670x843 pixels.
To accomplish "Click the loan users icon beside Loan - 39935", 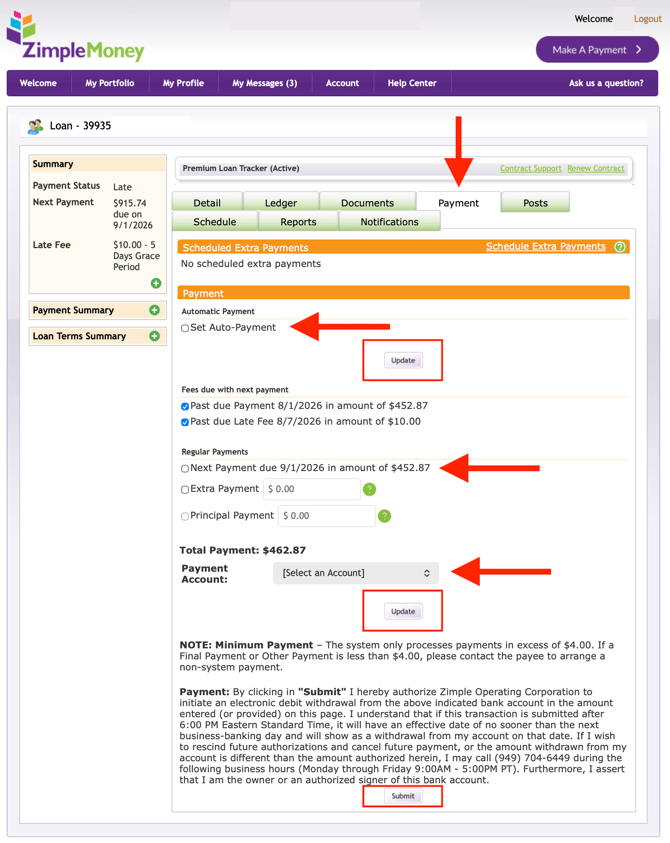I will 35,126.
